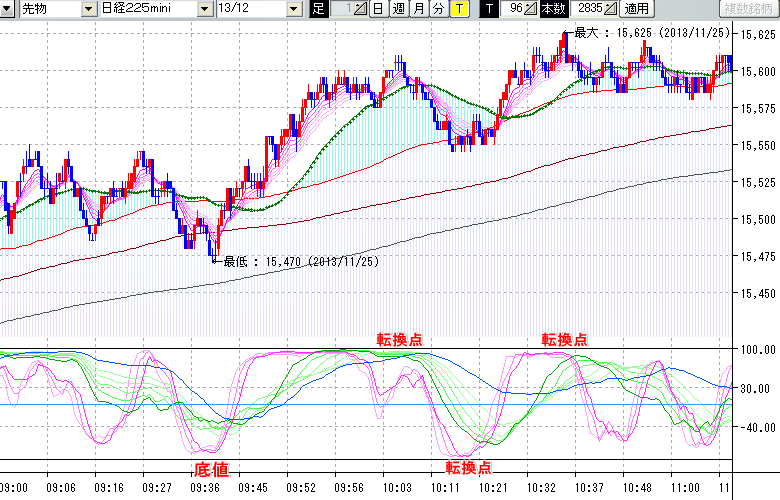Click the 本数 bar count input field
The width and height of the screenshot is (780, 500).
(586, 9)
